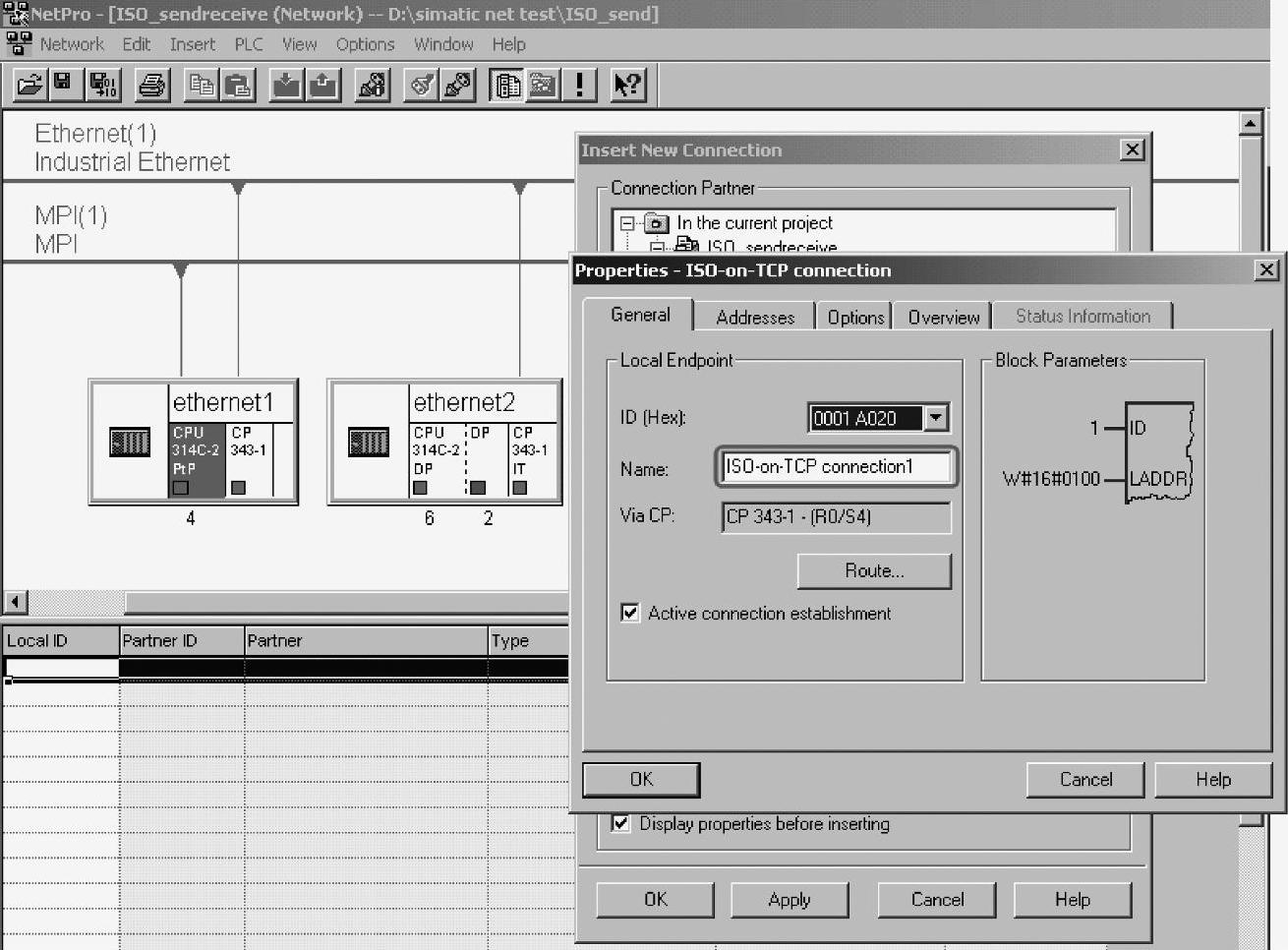The image size is (1288, 950).
Task: Click the Print toolbar icon
Action: point(152,85)
